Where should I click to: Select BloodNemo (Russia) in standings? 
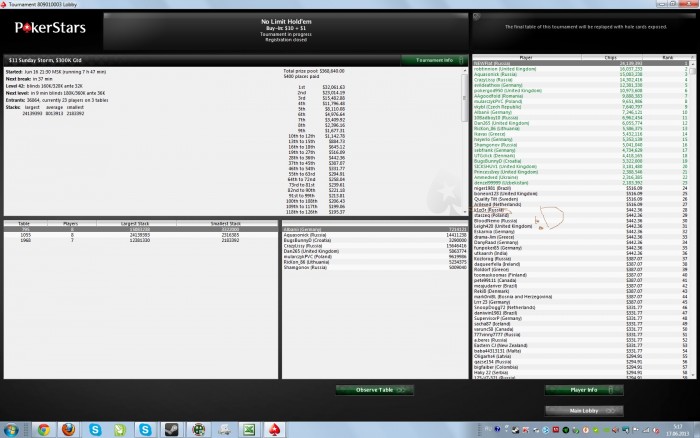pyautogui.click(x=581, y=221)
